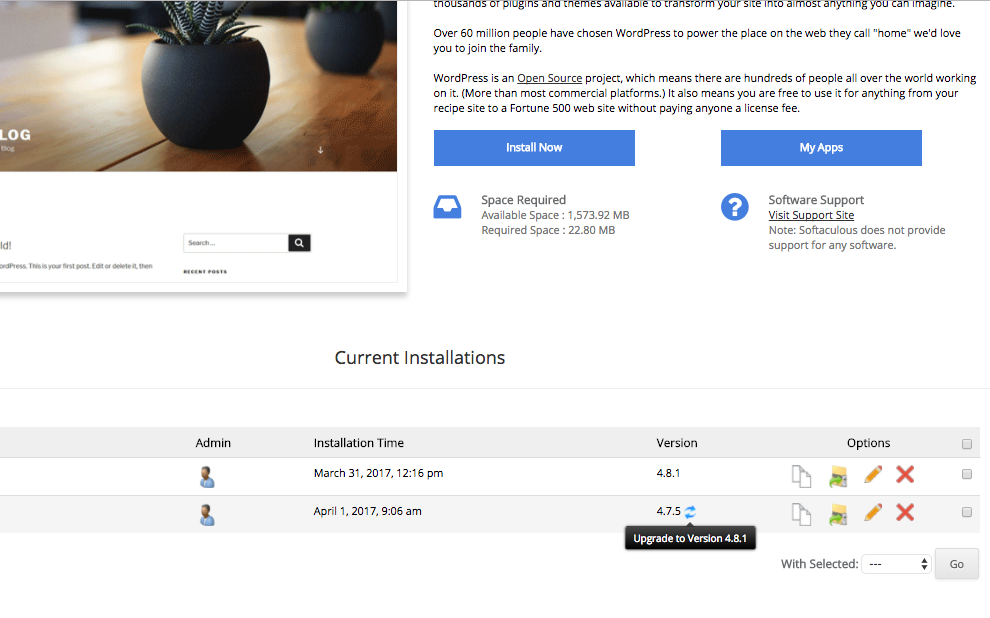This screenshot has width=990, height=618.
Task: Click the Space Required inbox icon
Action: (x=447, y=207)
